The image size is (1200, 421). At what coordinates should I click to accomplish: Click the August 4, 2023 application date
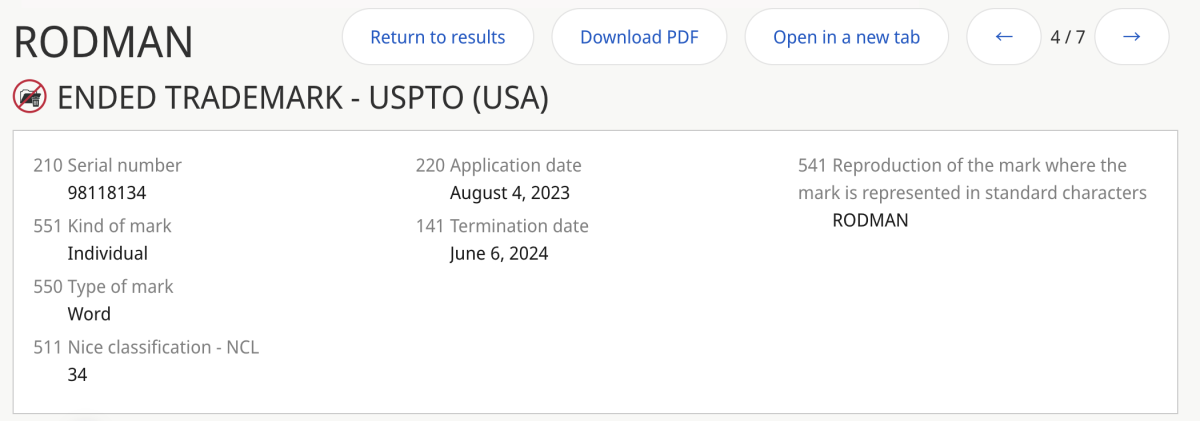[x=510, y=193]
